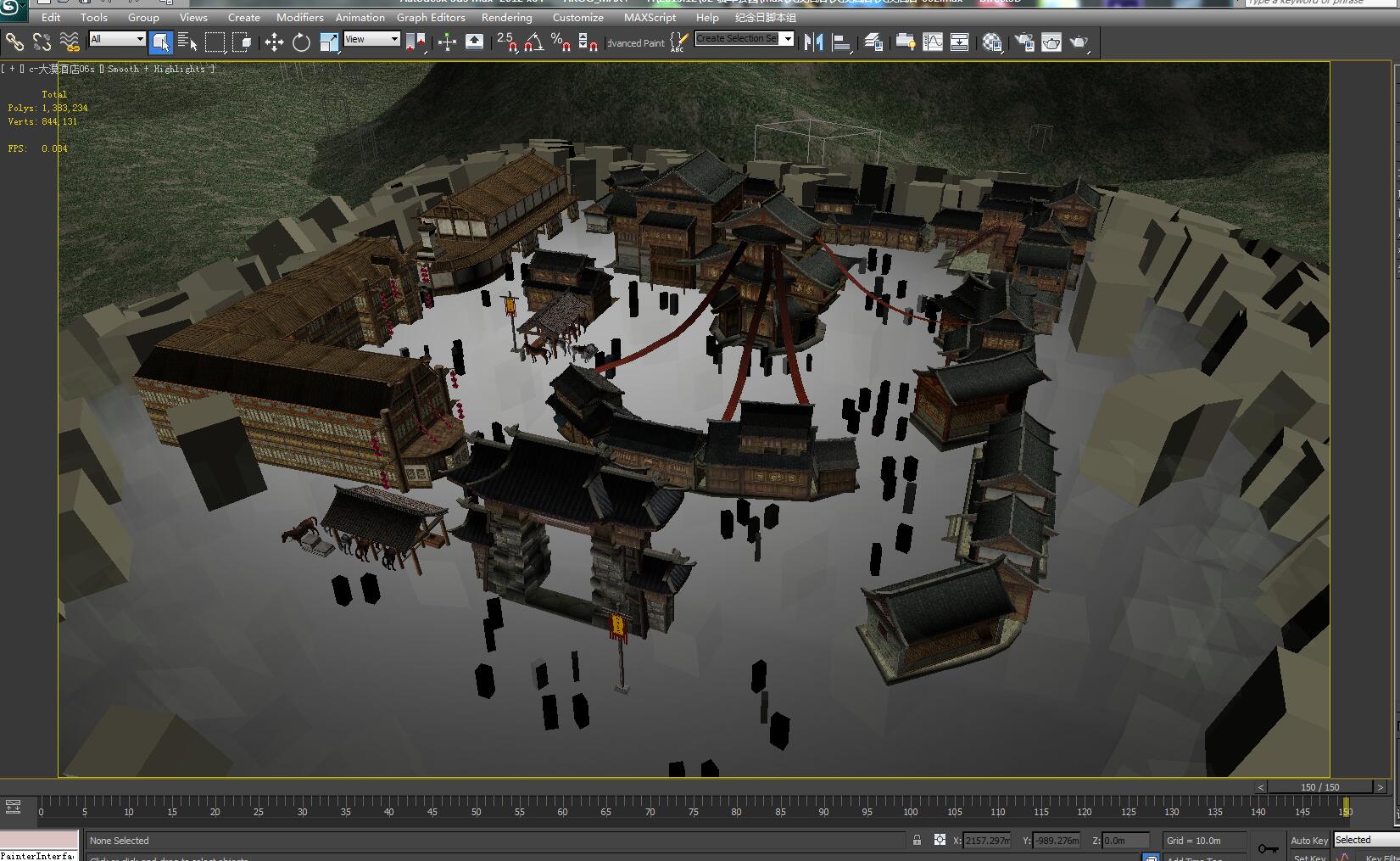The image size is (1400, 861).
Task: Open the Rendering menu
Action: point(507,17)
